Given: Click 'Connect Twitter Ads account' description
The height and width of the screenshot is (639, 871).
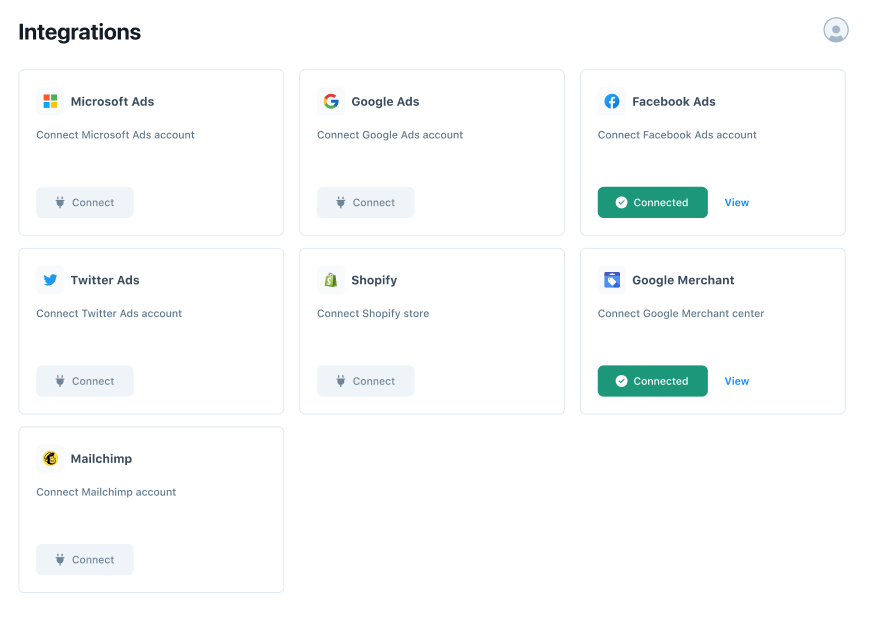Looking at the screenshot, I should pos(109,313).
